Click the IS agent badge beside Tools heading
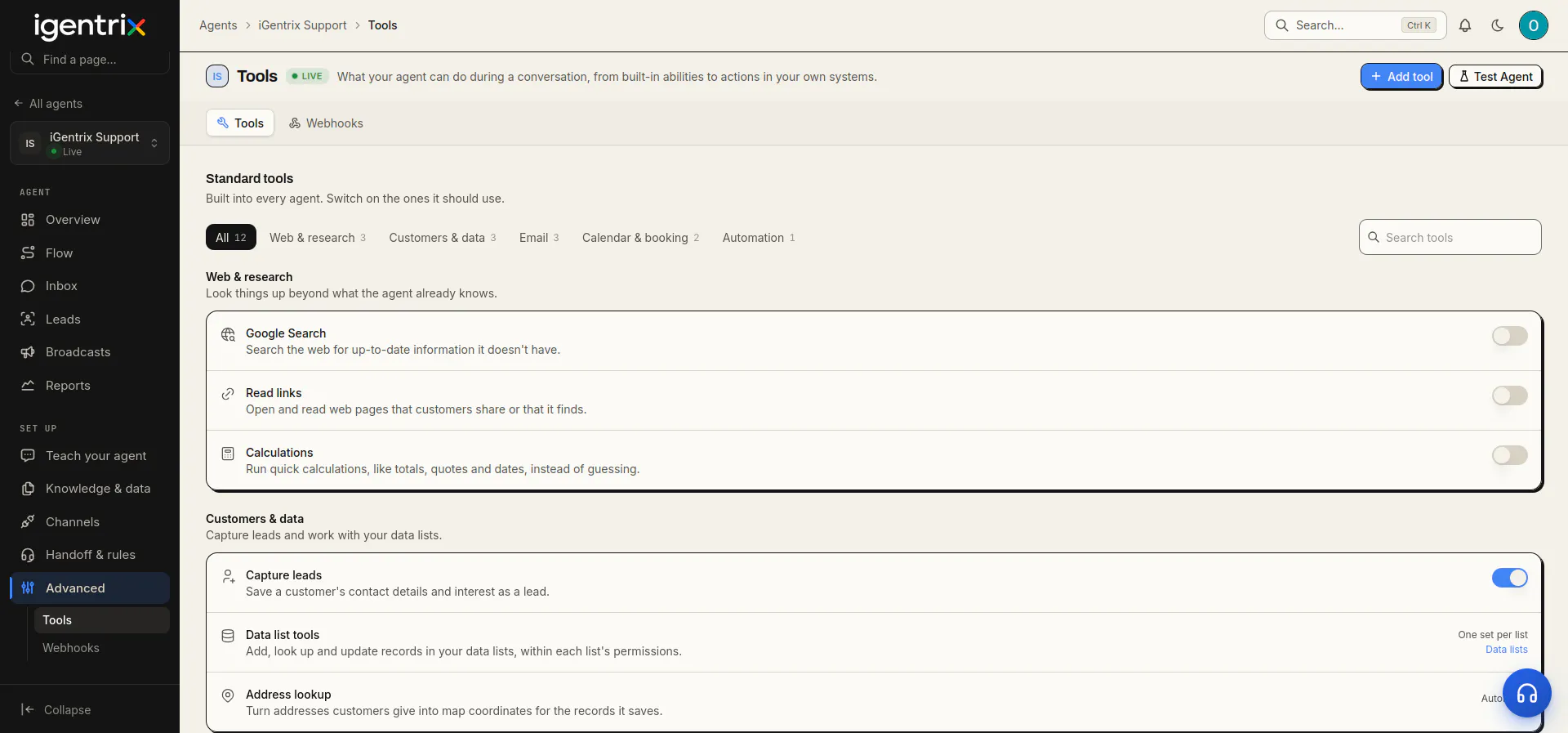 (x=217, y=76)
